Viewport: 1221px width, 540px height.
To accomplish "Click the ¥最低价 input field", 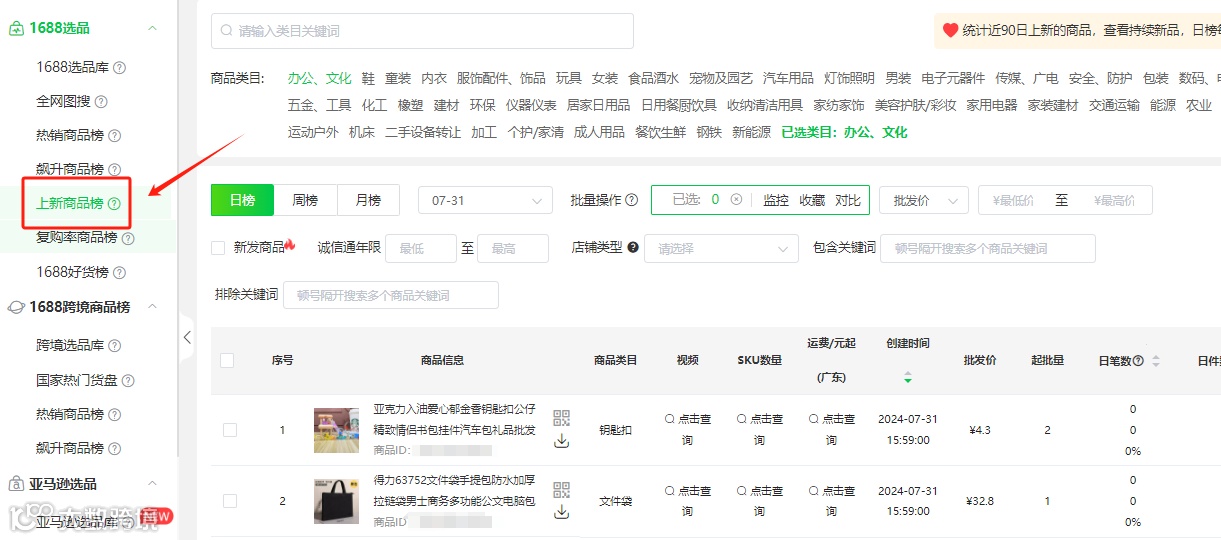I will [1013, 200].
